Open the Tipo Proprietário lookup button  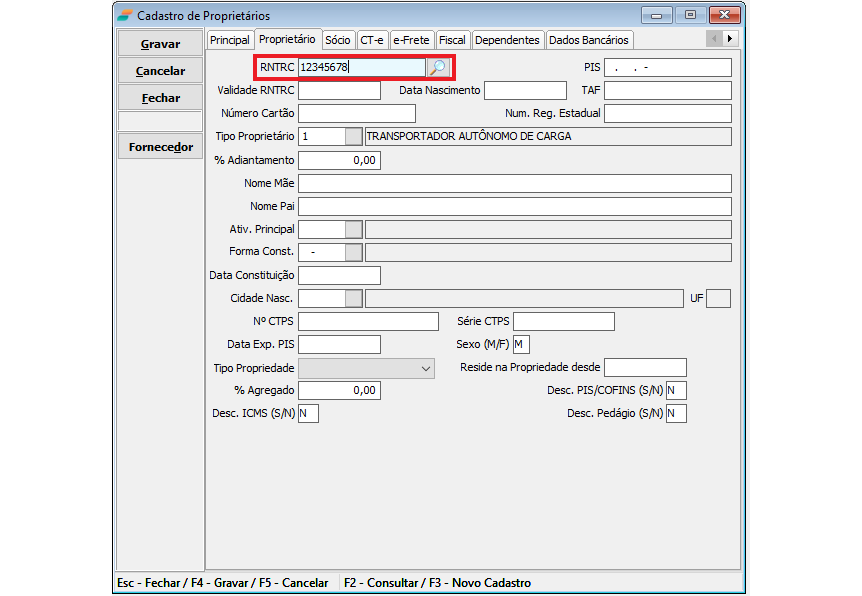pyautogui.click(x=354, y=136)
